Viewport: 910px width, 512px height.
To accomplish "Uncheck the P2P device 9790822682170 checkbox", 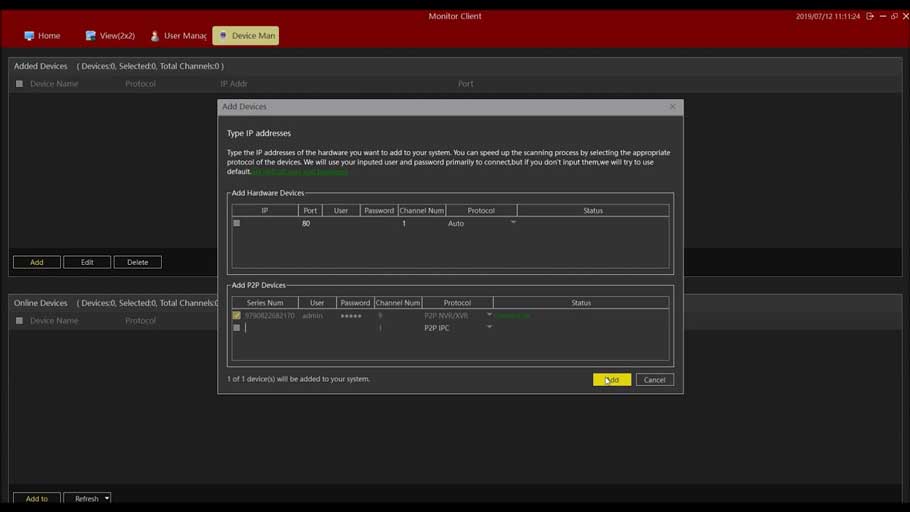I will 237,315.
